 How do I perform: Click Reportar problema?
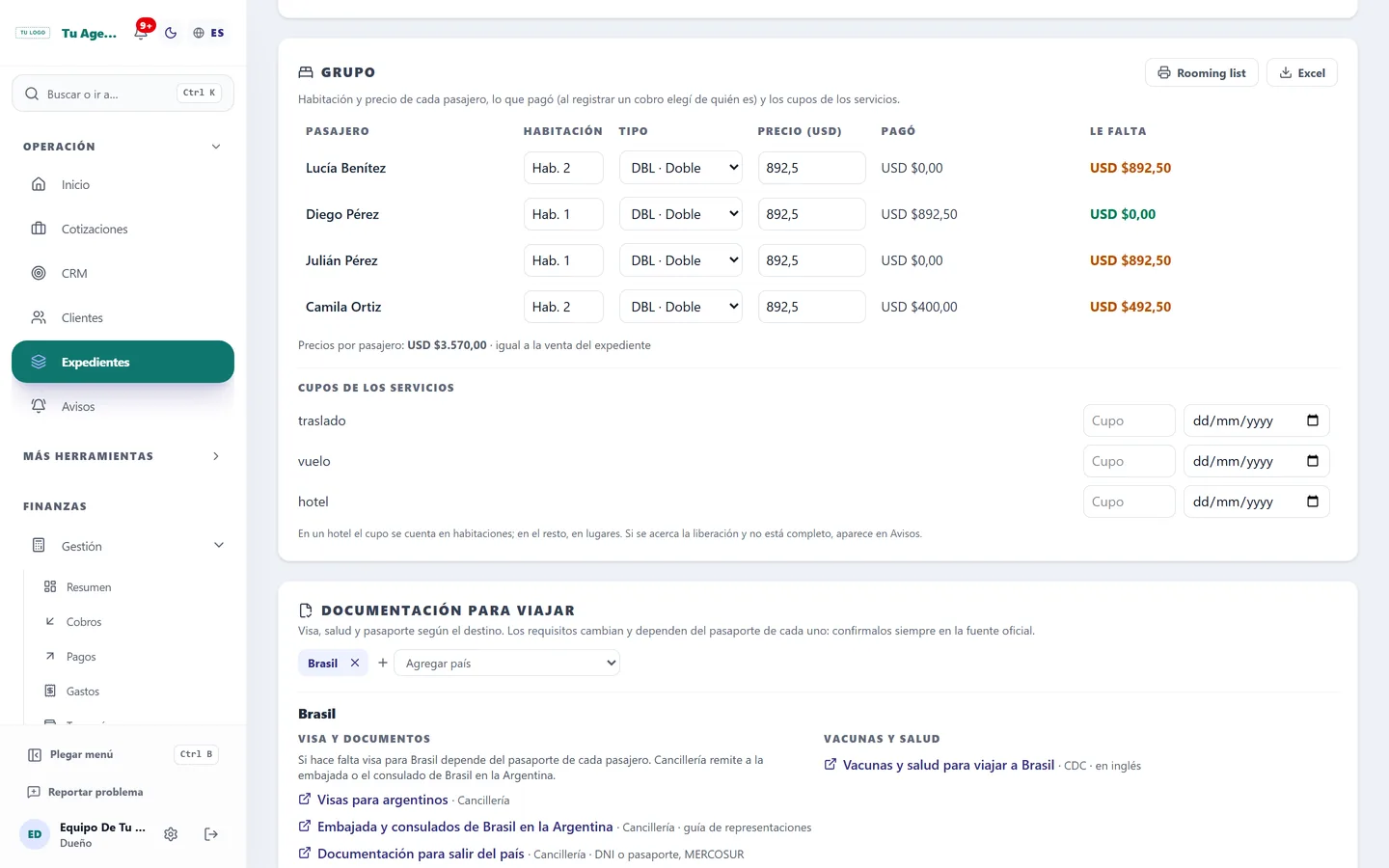(x=86, y=792)
